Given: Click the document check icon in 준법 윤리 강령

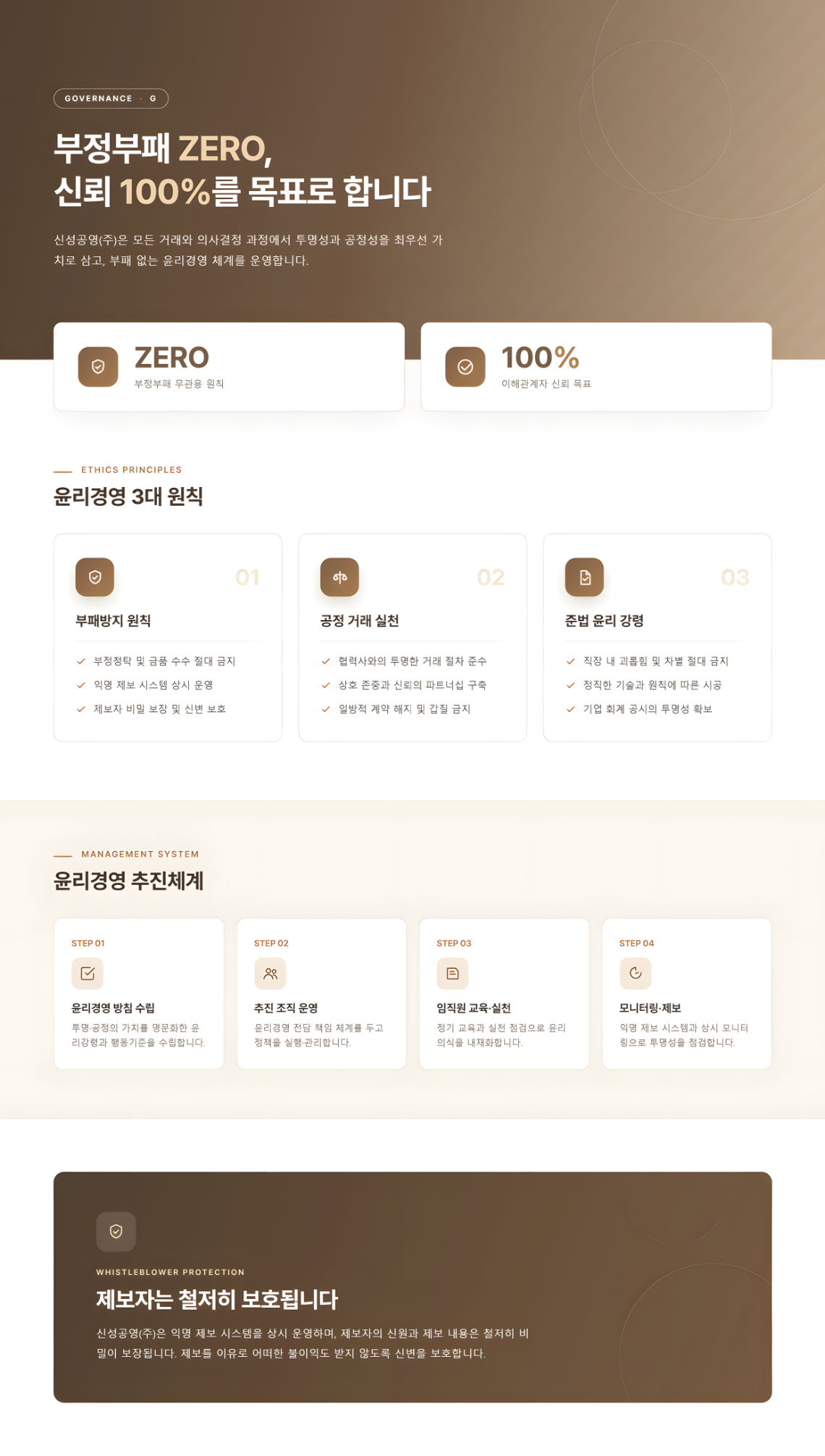Looking at the screenshot, I should point(584,577).
